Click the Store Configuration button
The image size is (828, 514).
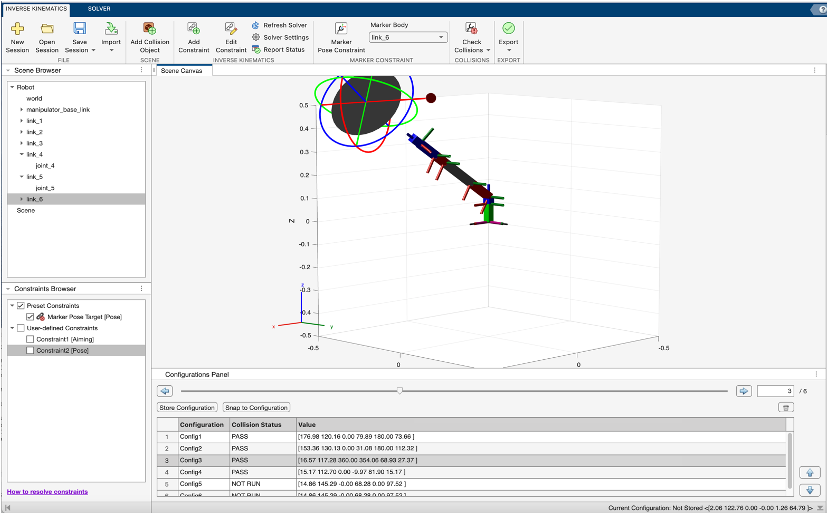click(187, 408)
